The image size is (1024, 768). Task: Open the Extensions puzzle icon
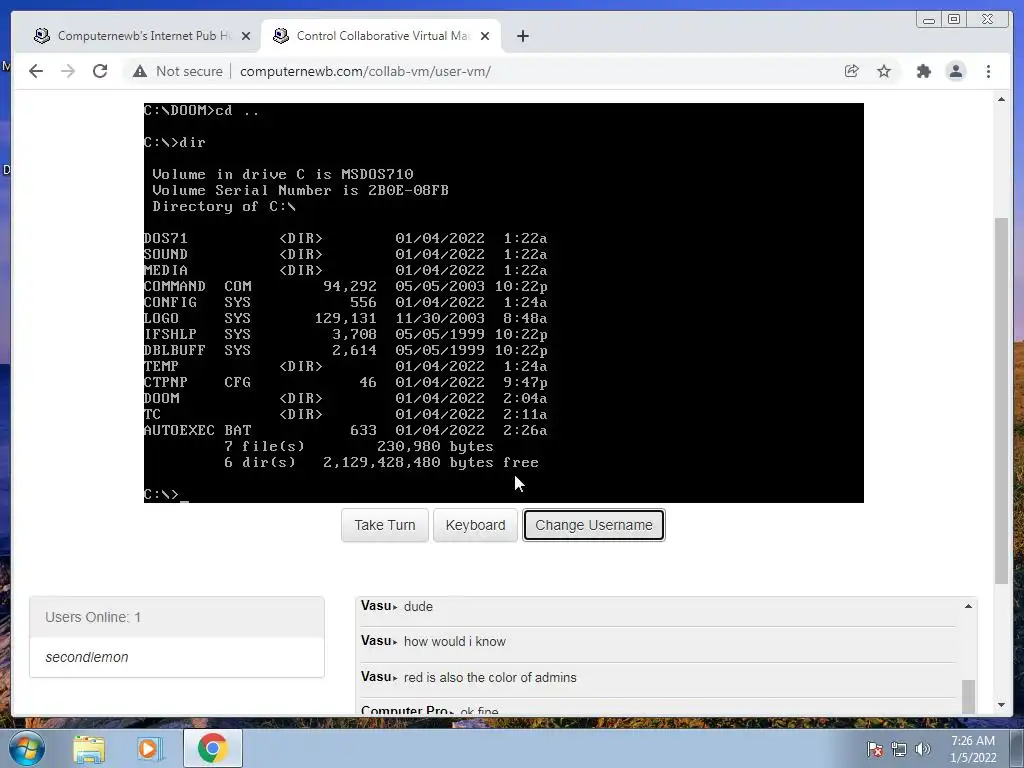[x=923, y=71]
